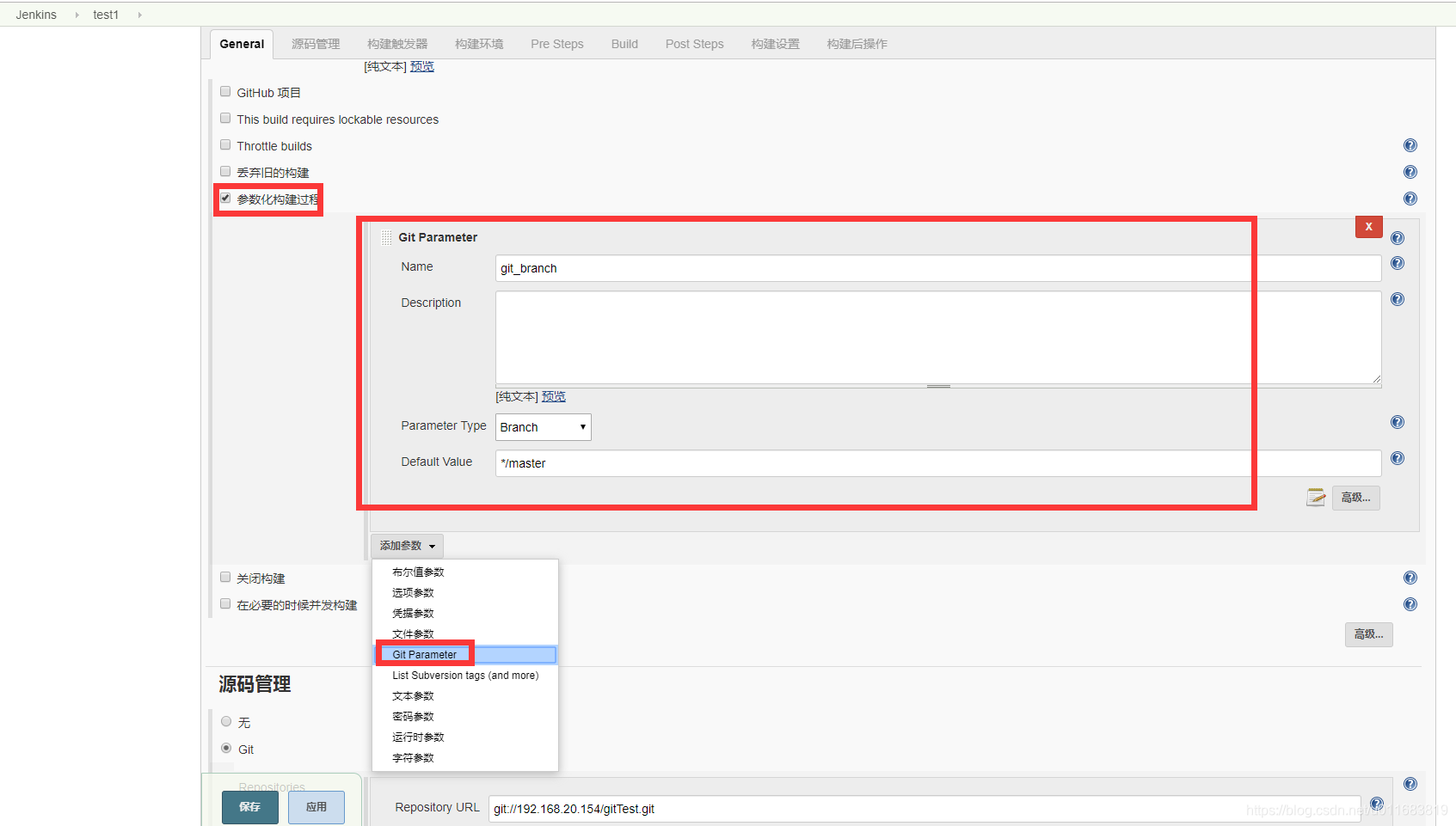Expand Jenkins breadcrumb arrow
1456x826 pixels.
click(x=77, y=15)
